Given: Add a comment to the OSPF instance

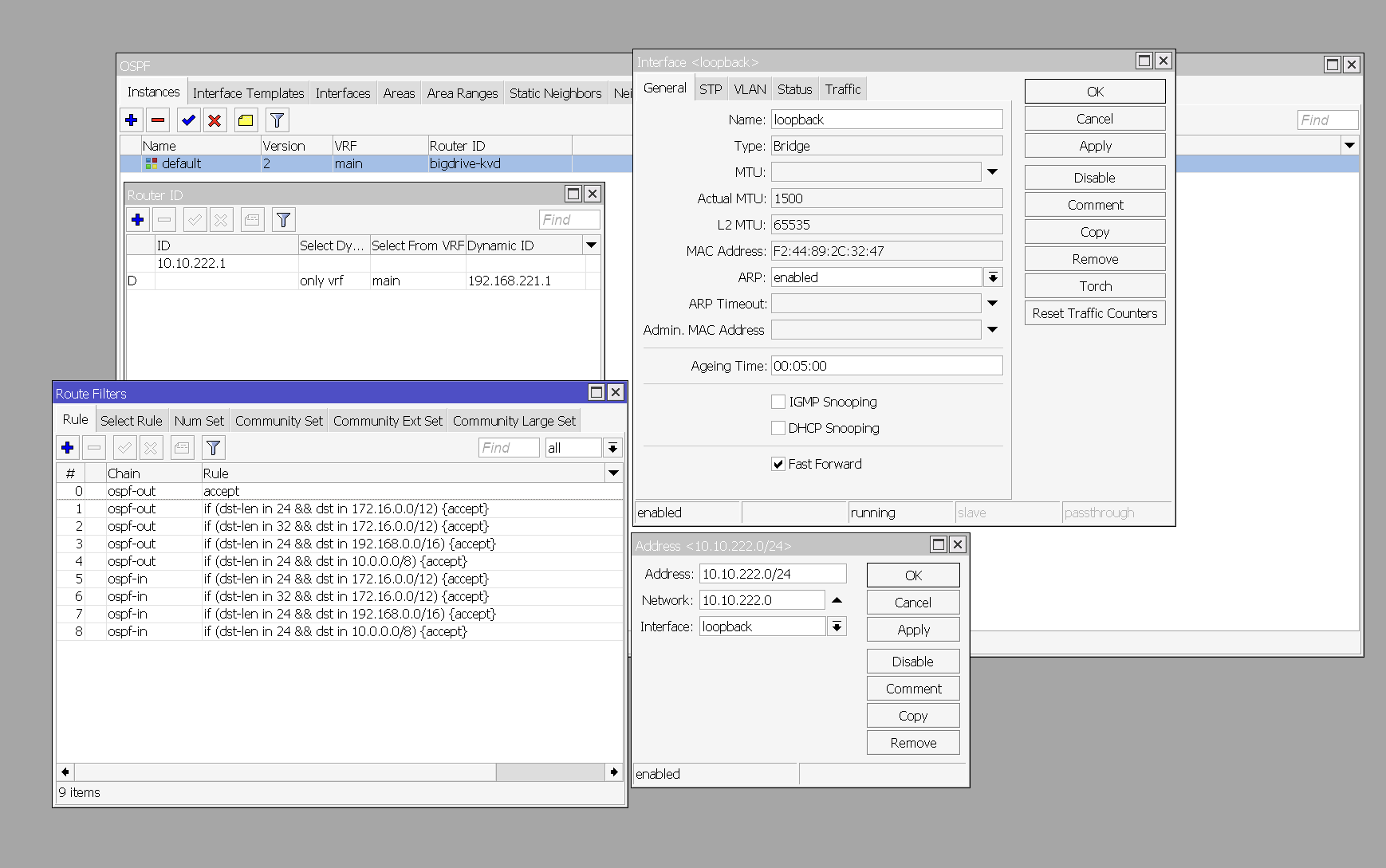Looking at the screenshot, I should tap(245, 120).
